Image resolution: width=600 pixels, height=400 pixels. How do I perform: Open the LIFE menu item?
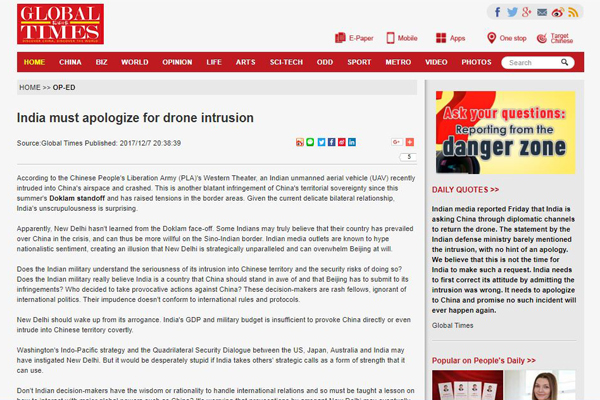214,62
